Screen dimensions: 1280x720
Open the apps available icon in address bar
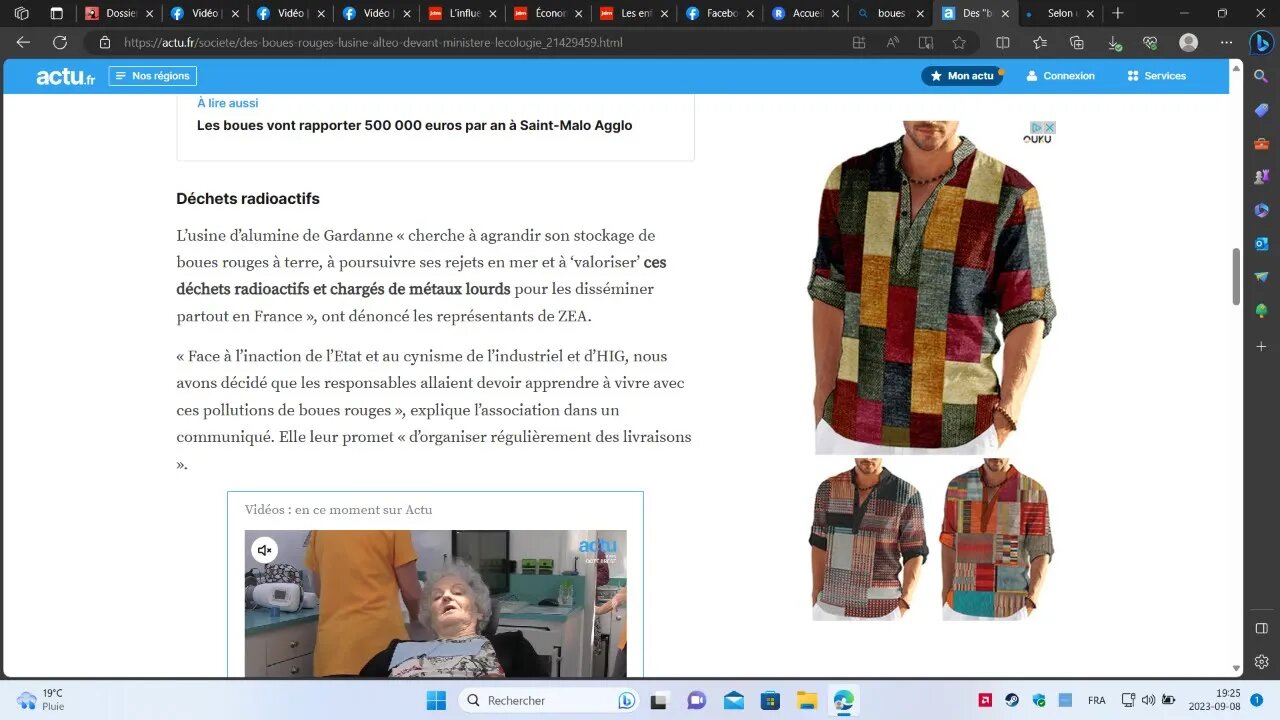tap(859, 43)
